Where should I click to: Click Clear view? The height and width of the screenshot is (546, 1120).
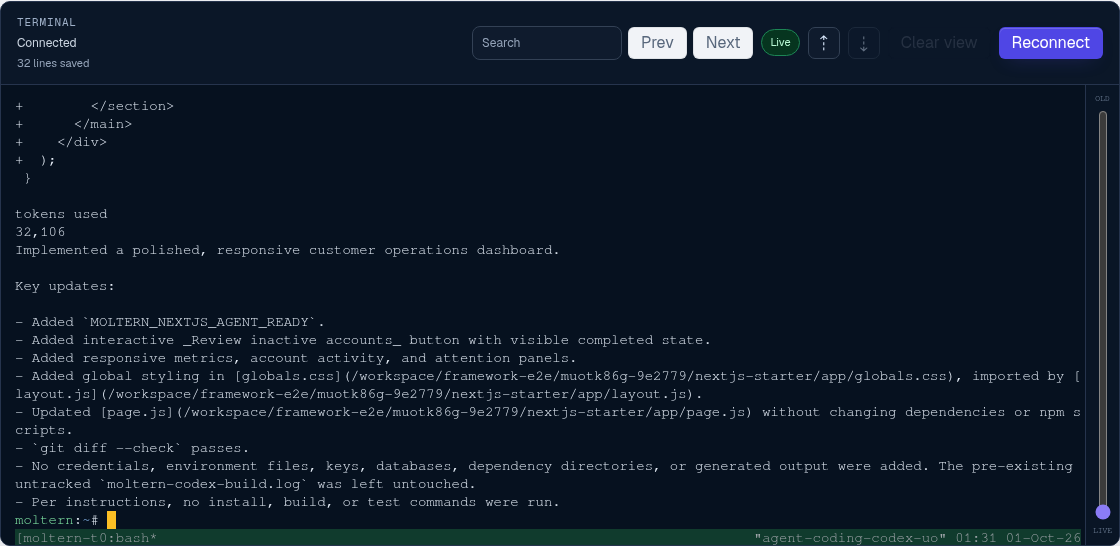coord(939,43)
